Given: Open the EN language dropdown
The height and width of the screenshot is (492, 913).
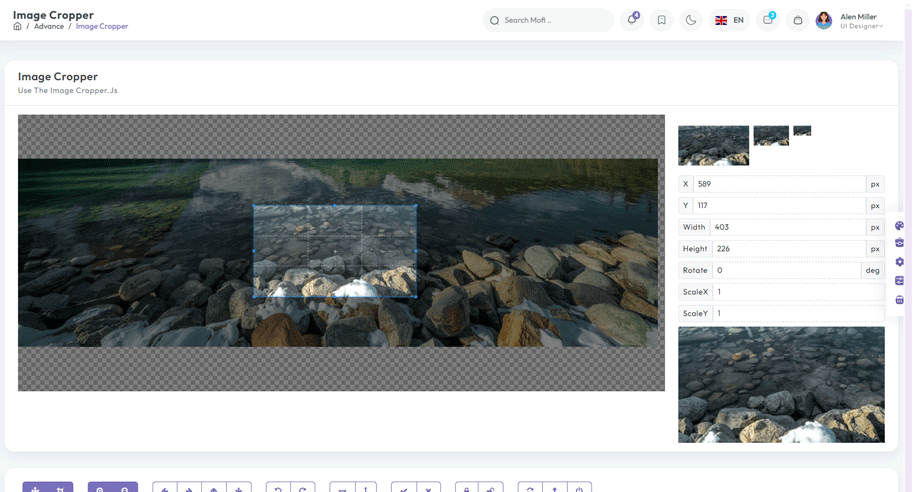Looking at the screenshot, I should [x=729, y=20].
